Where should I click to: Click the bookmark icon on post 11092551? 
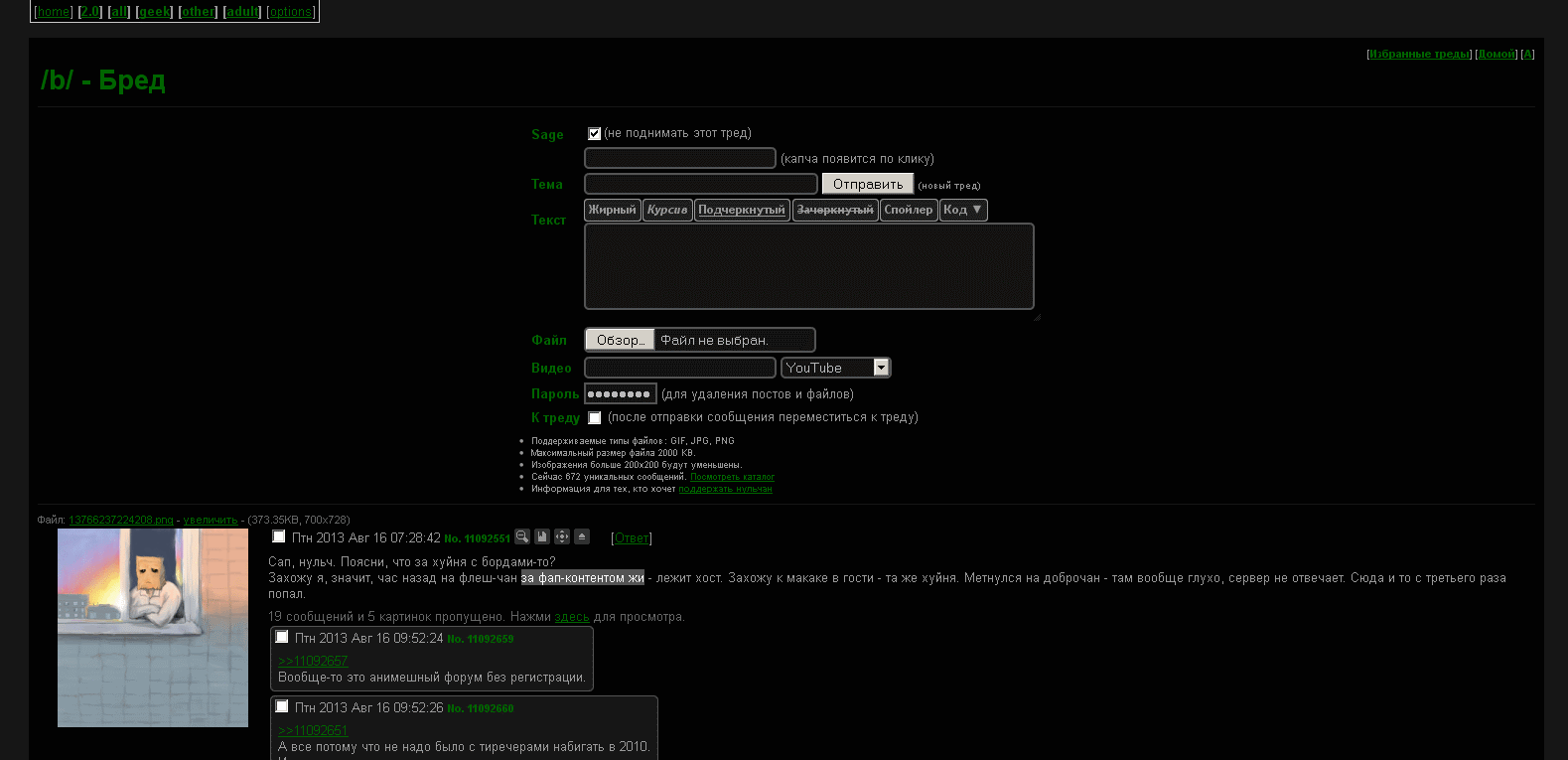[x=542, y=536]
